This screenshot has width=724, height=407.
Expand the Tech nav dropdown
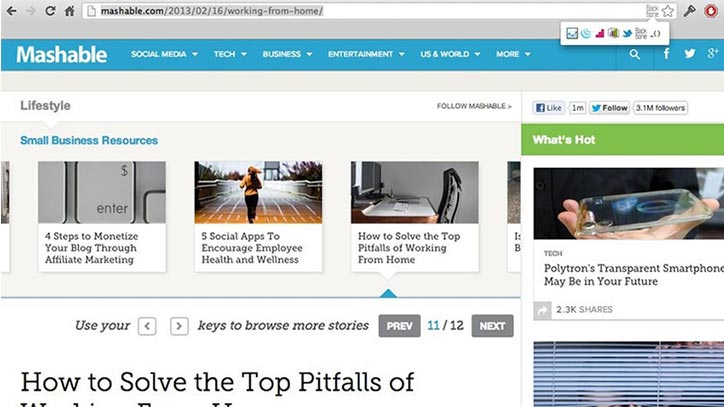(230, 54)
